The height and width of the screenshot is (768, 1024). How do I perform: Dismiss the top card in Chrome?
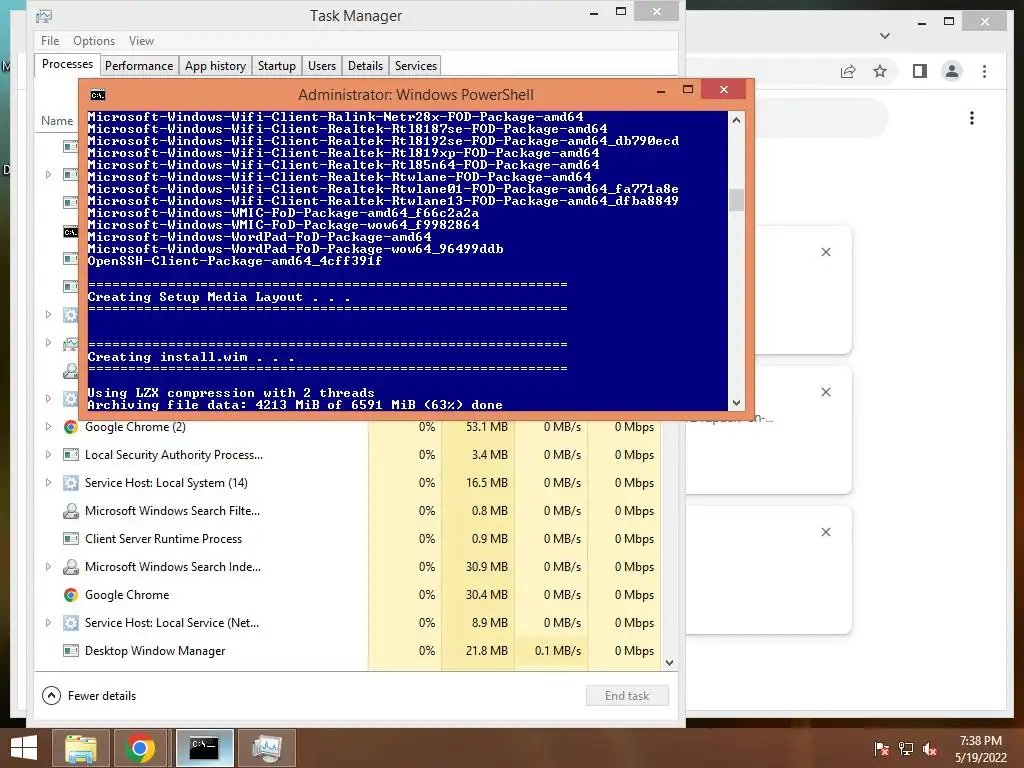click(825, 252)
